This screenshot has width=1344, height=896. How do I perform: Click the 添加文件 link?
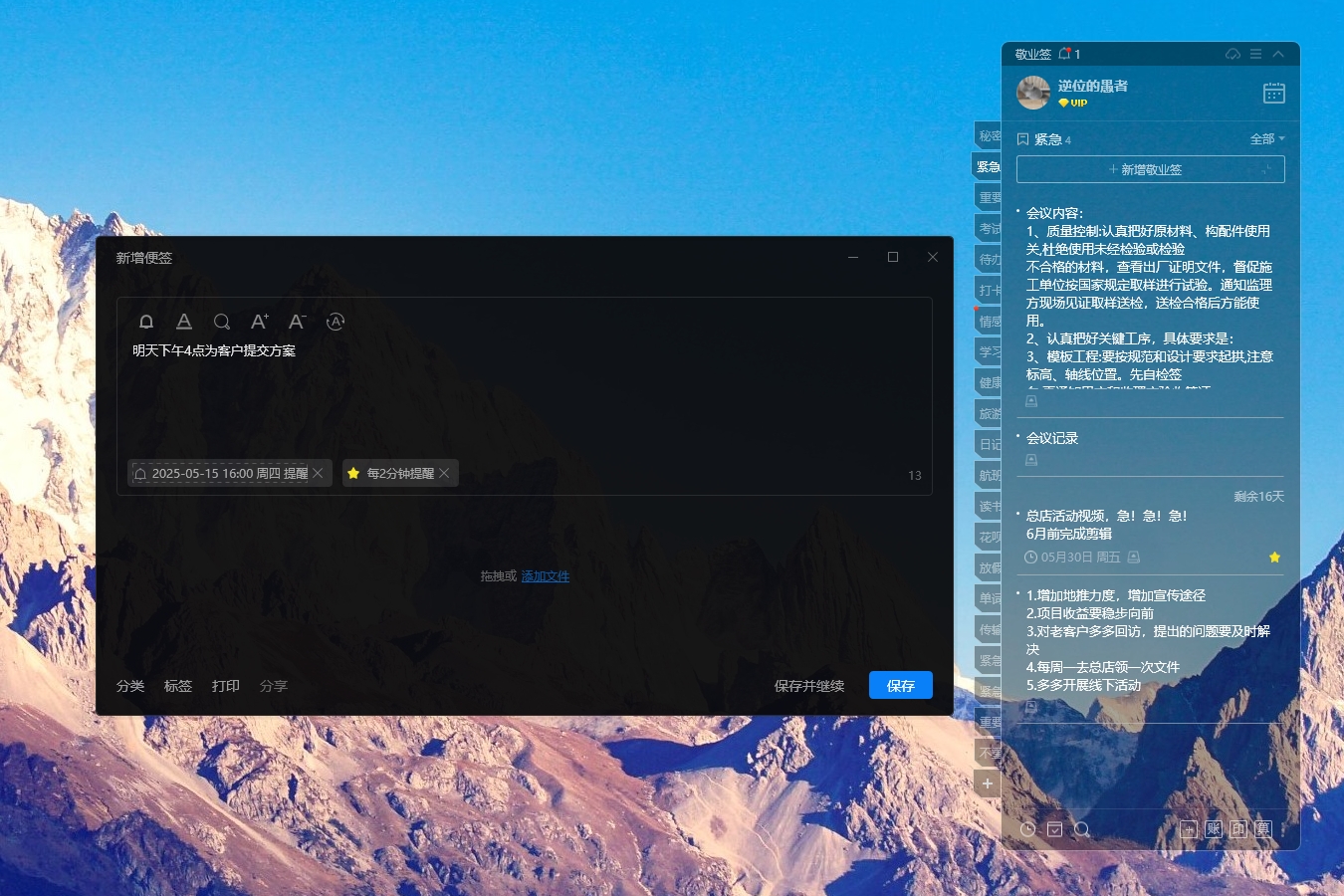coord(546,575)
